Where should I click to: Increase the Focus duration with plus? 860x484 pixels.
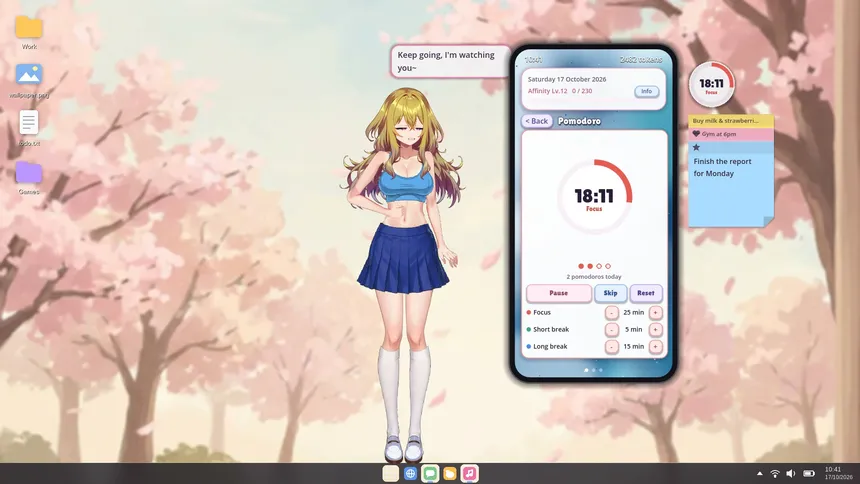pyautogui.click(x=655, y=312)
